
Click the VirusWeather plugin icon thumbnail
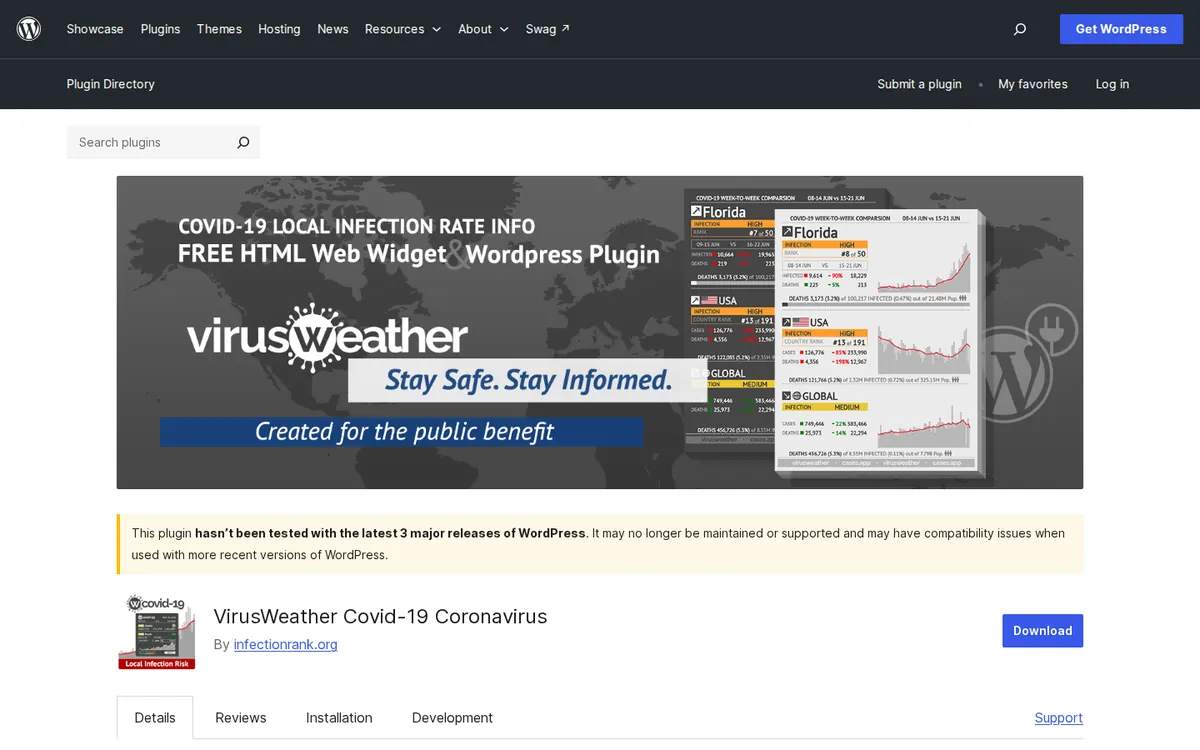(x=156, y=631)
